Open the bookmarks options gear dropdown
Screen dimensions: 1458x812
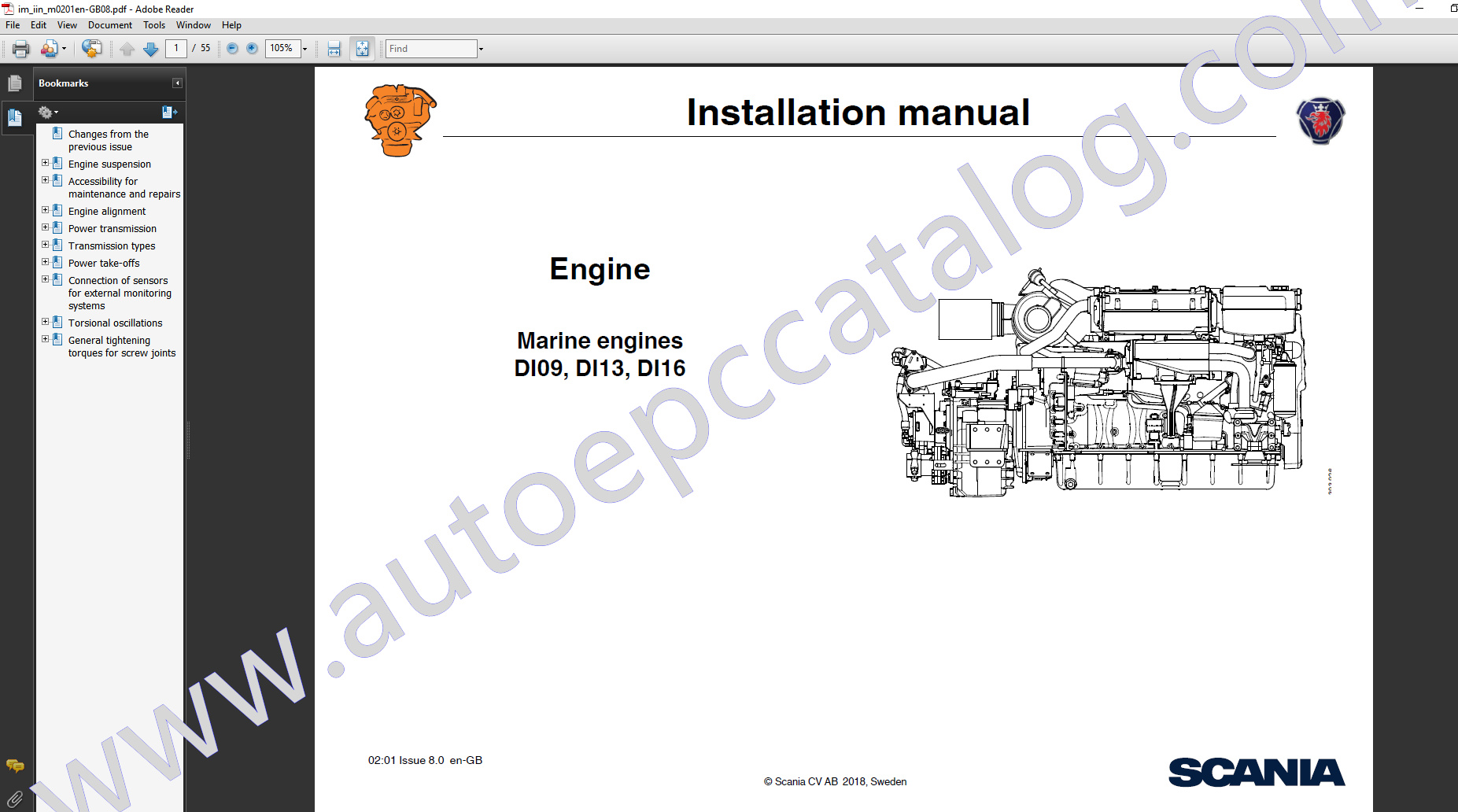click(48, 113)
